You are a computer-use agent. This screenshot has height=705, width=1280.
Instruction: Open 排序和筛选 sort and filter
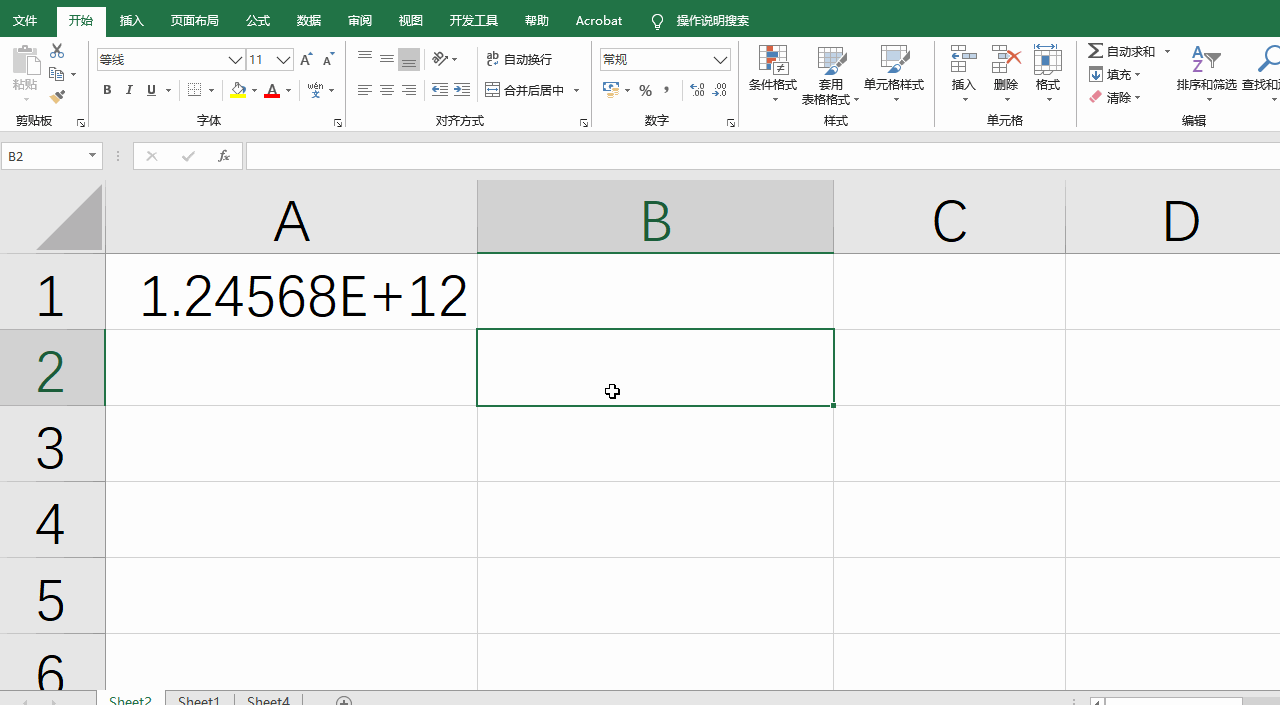[x=1207, y=74]
